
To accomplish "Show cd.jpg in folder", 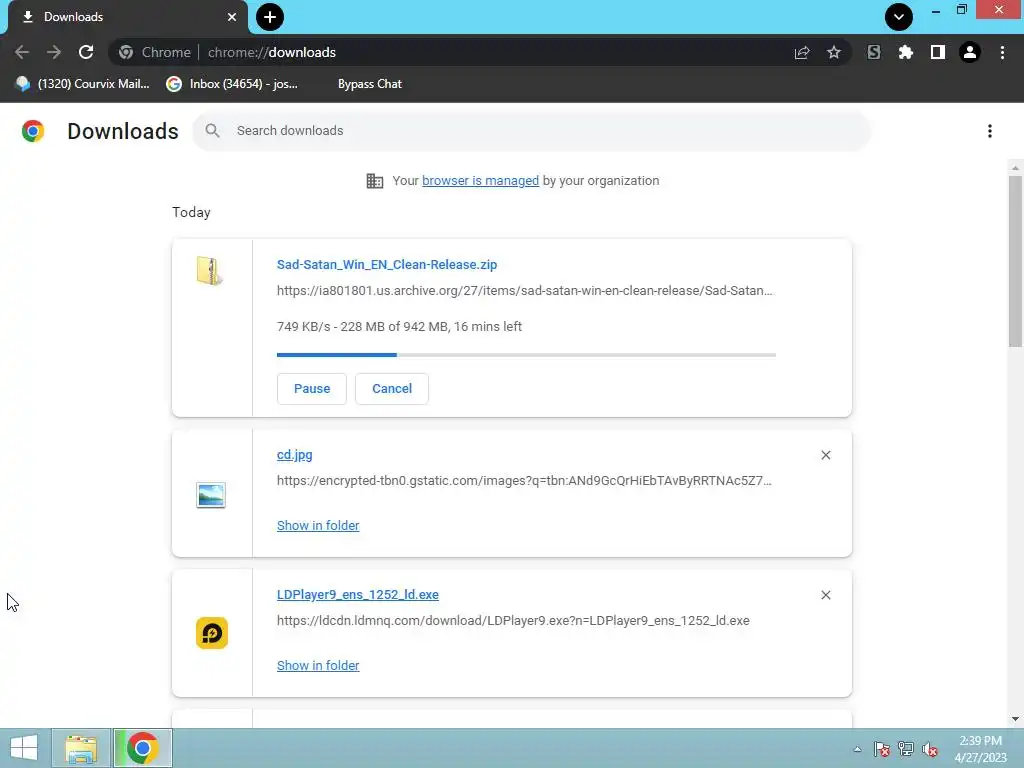I will [318, 526].
